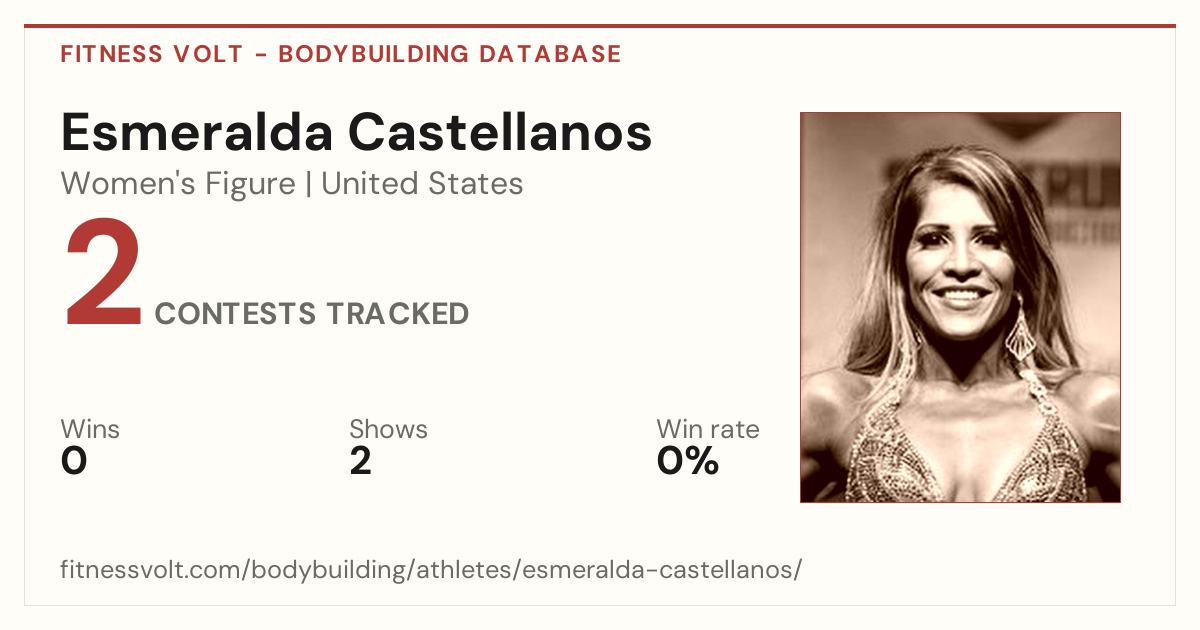Screen dimensions: 1200x630
Task: Click the first name Esmeralda in heading
Action: pyautogui.click(x=196, y=133)
